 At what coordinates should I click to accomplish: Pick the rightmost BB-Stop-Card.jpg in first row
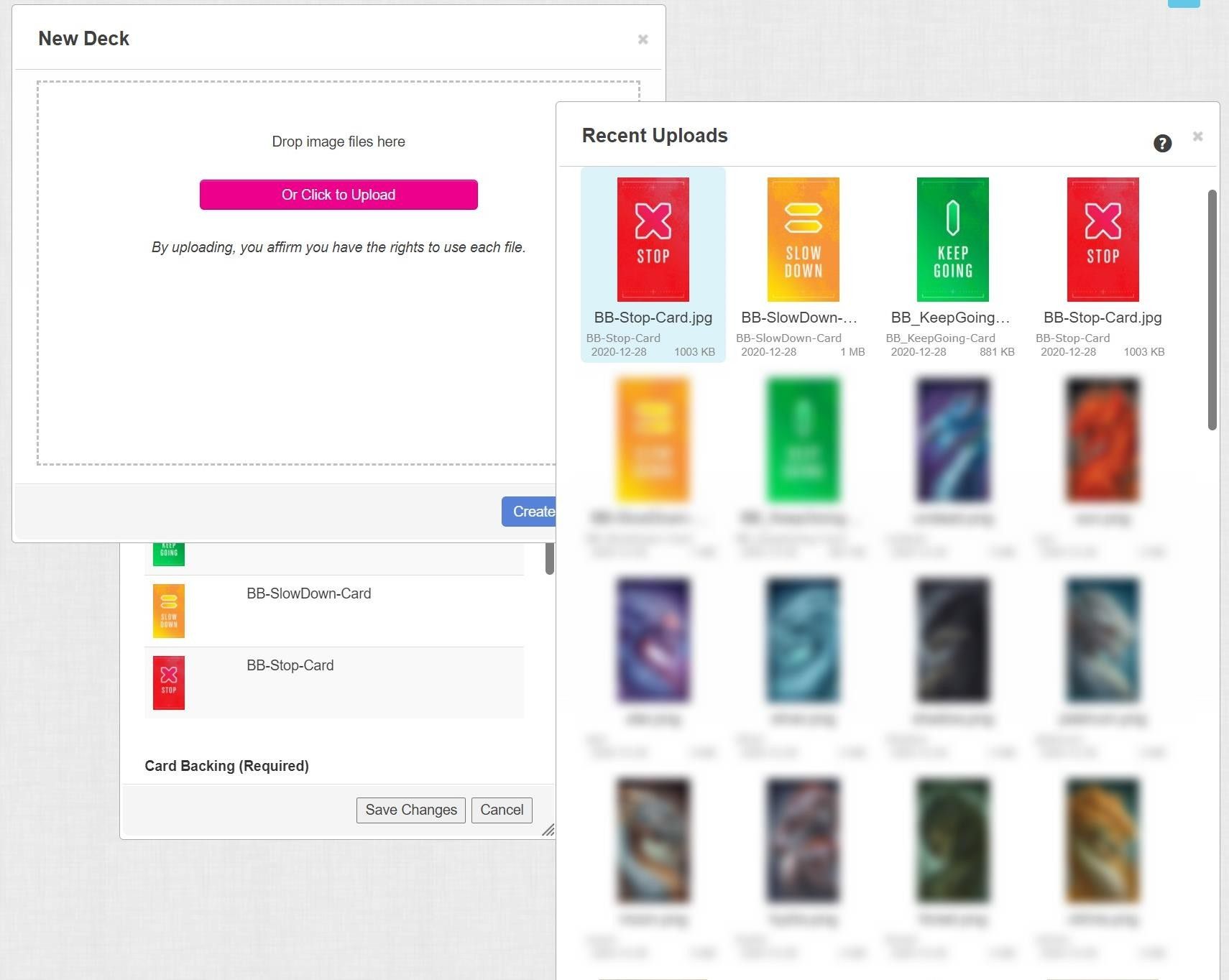(1103, 240)
